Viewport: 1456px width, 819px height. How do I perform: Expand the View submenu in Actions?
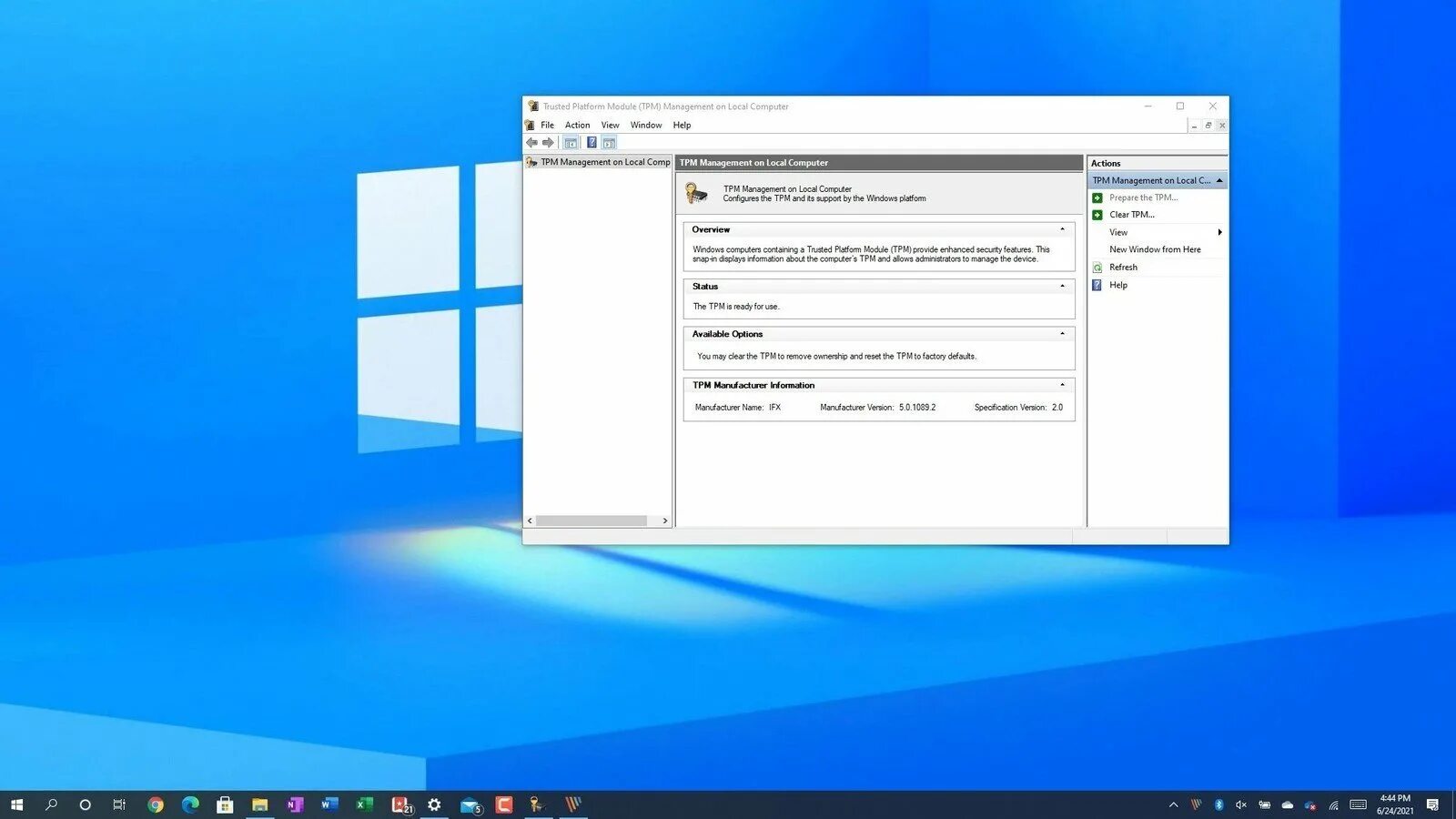coord(1219,232)
